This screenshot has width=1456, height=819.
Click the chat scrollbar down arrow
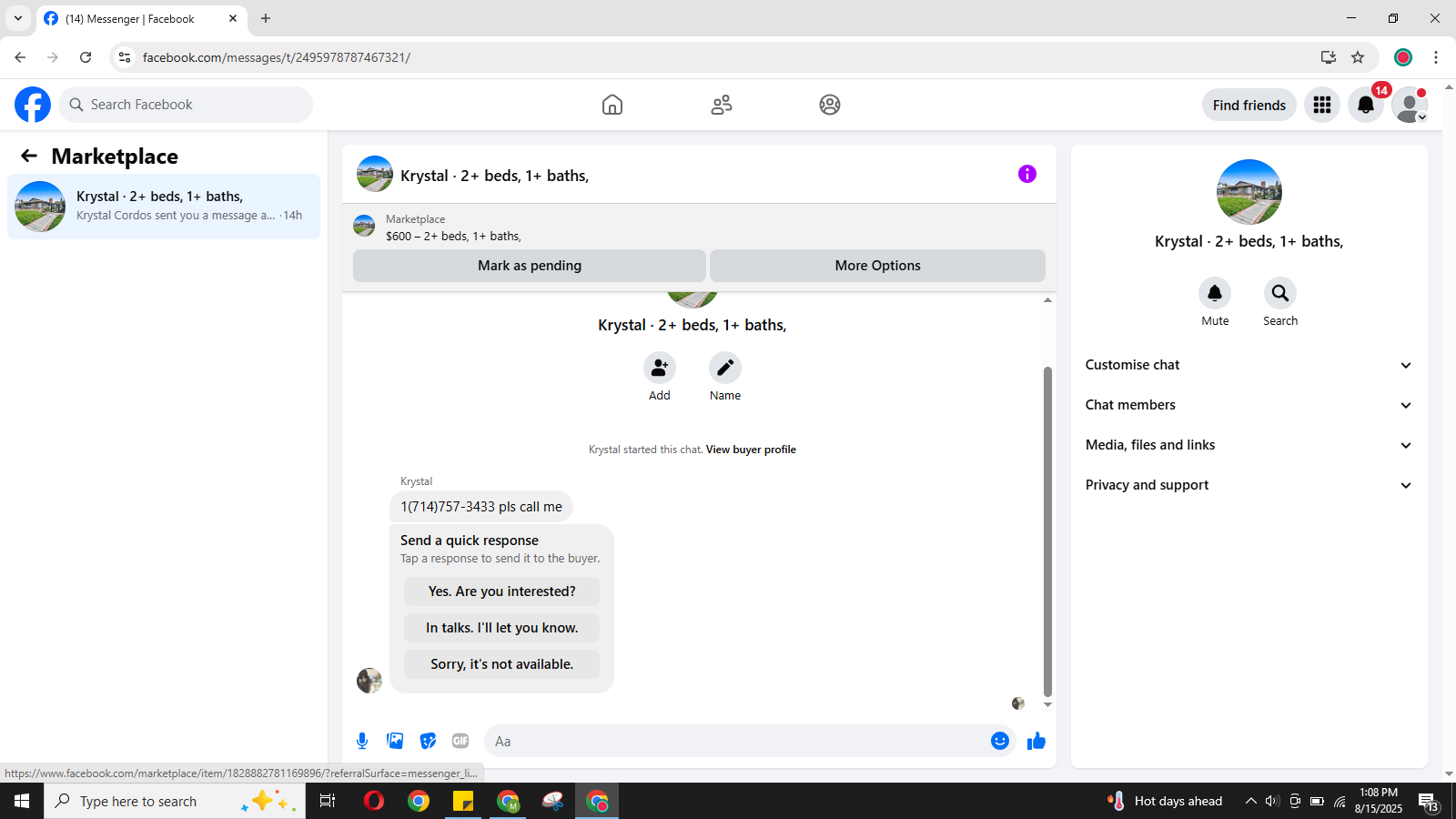1047,704
